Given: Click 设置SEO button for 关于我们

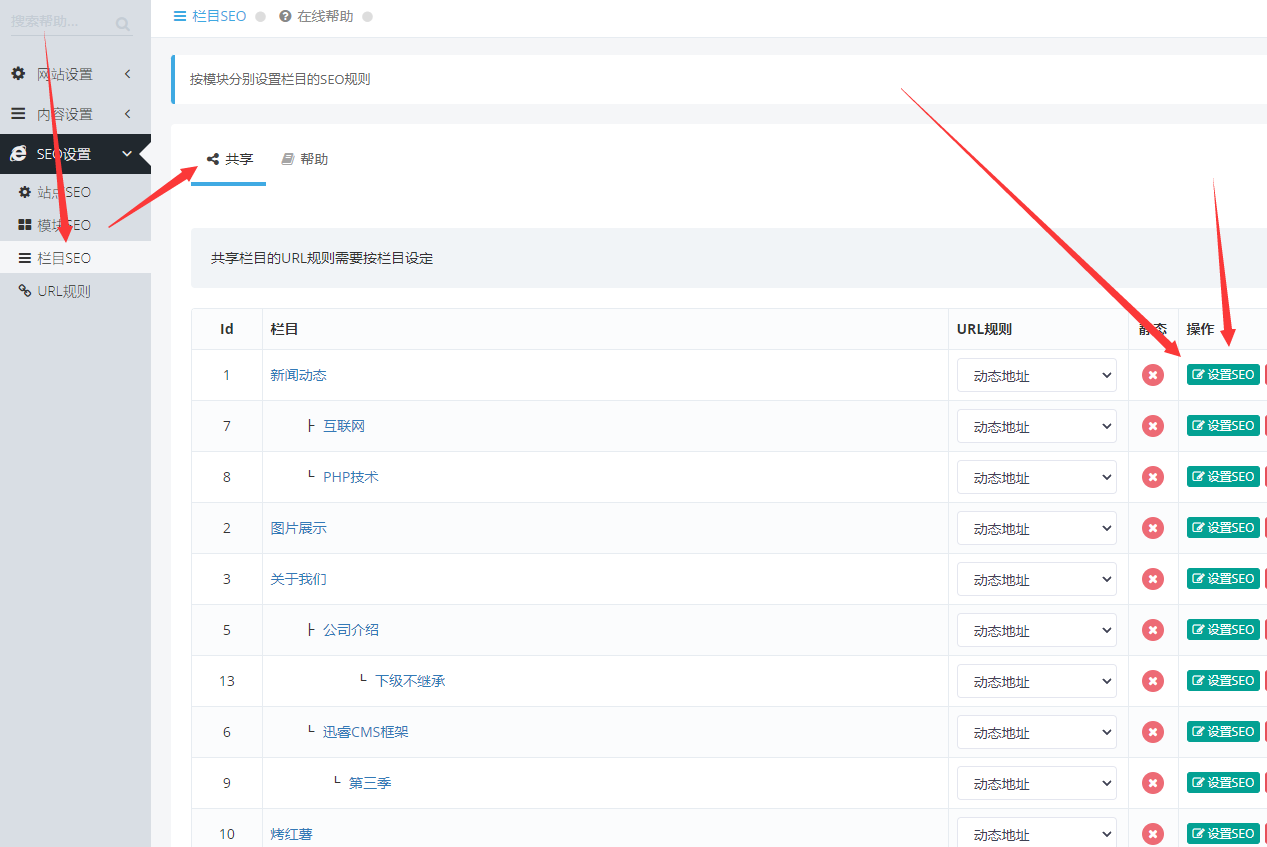Looking at the screenshot, I should (1223, 579).
